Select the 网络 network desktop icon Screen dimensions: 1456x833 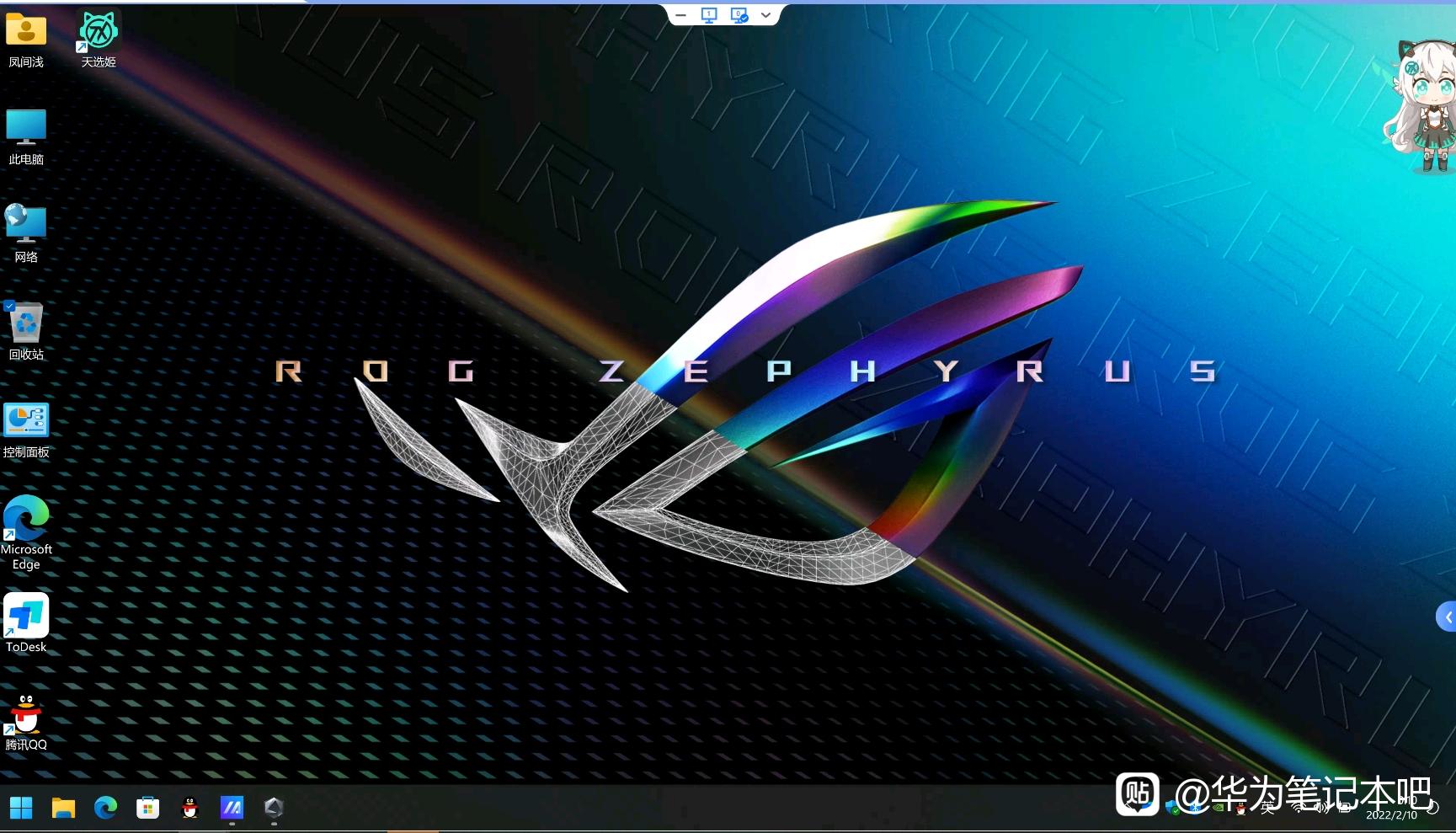tap(26, 235)
